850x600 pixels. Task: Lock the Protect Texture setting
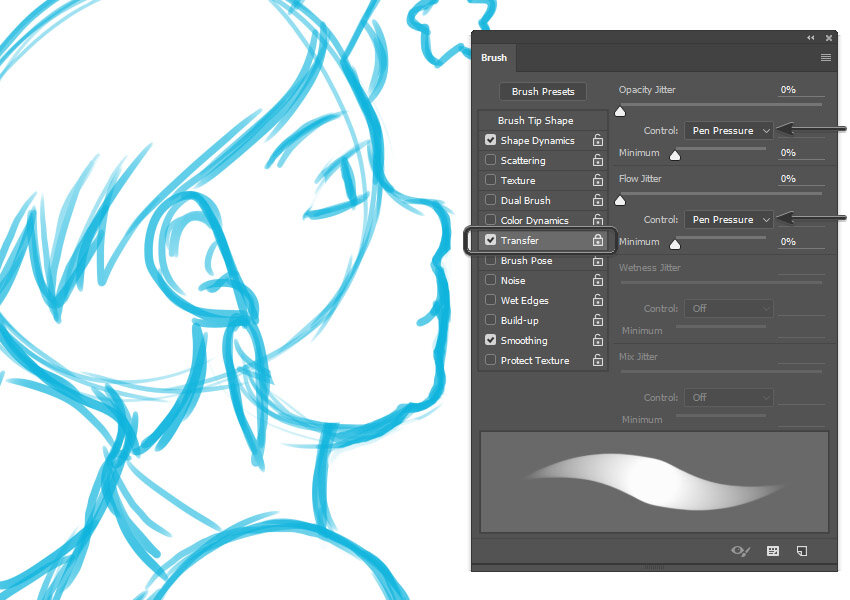point(597,360)
